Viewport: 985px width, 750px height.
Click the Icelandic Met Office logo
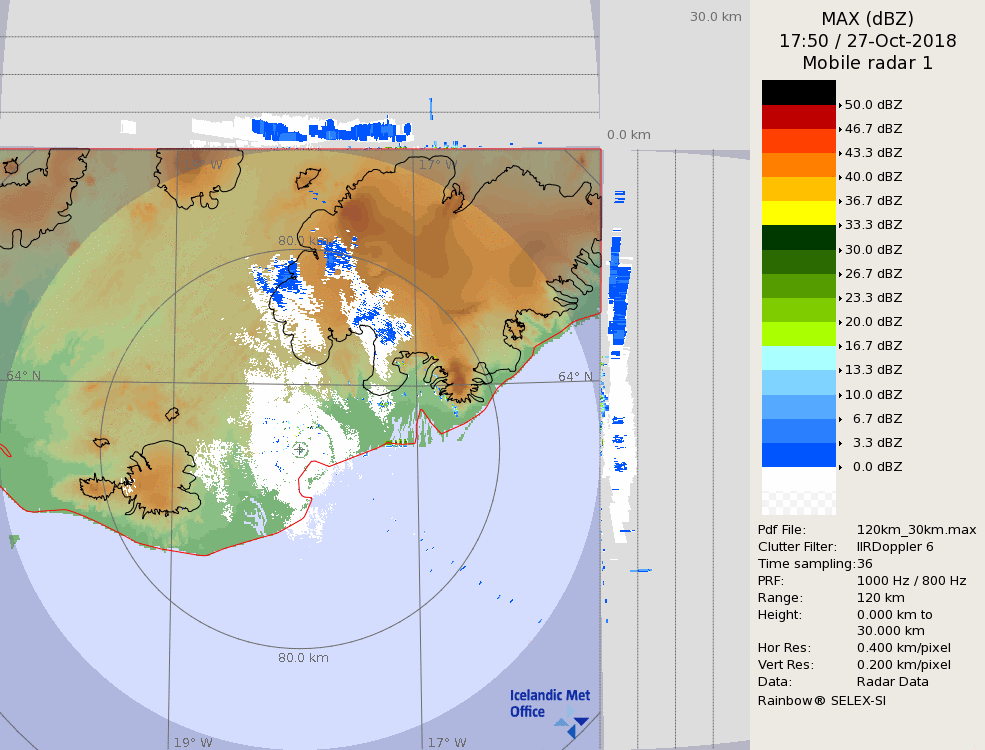(549, 705)
